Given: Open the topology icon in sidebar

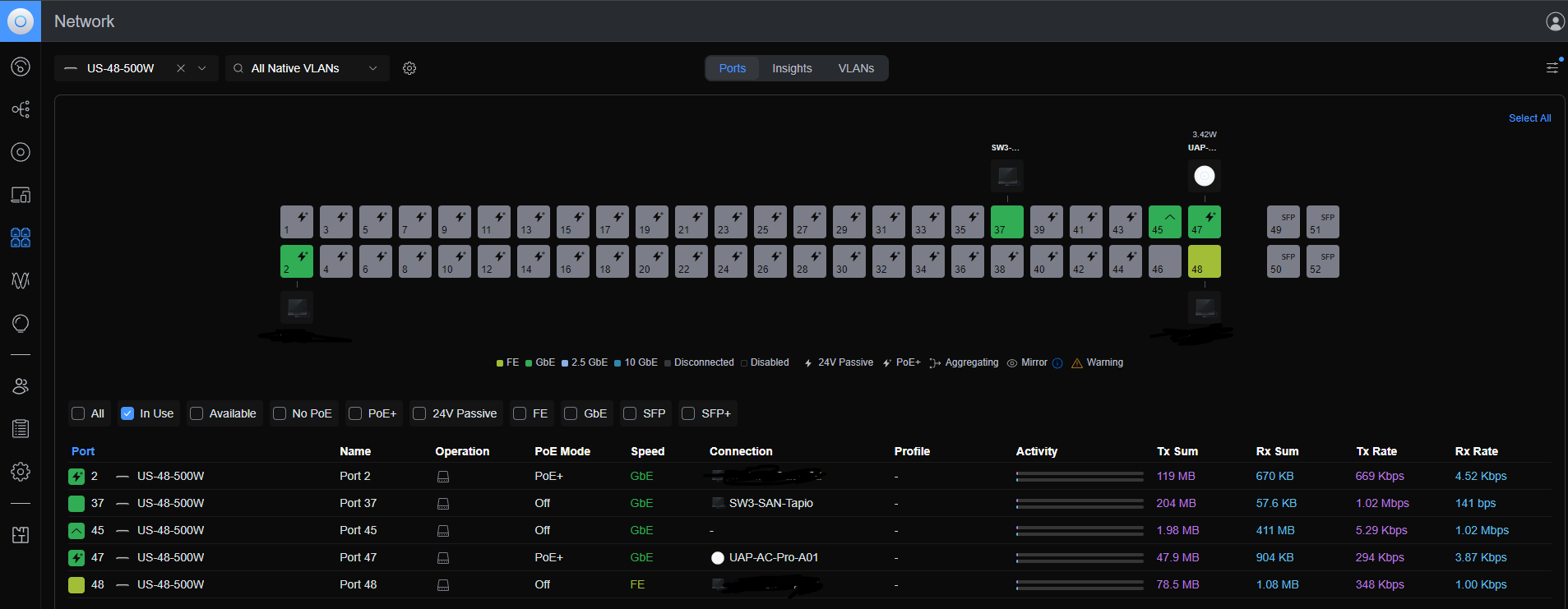Looking at the screenshot, I should 21,109.
